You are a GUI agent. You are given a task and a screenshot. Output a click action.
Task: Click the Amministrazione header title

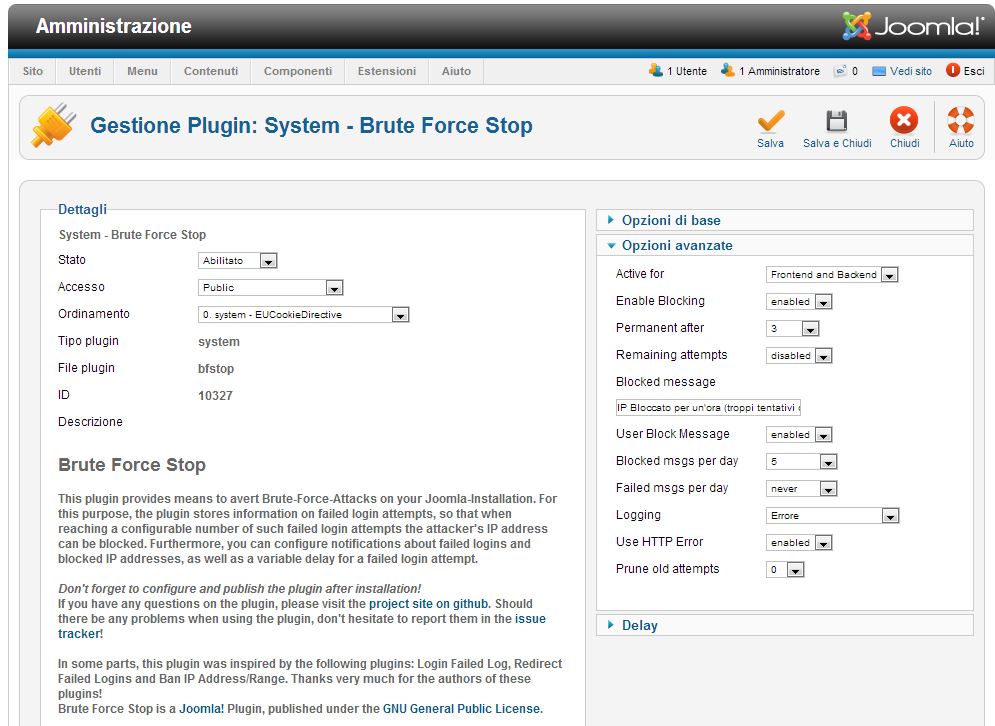(114, 26)
